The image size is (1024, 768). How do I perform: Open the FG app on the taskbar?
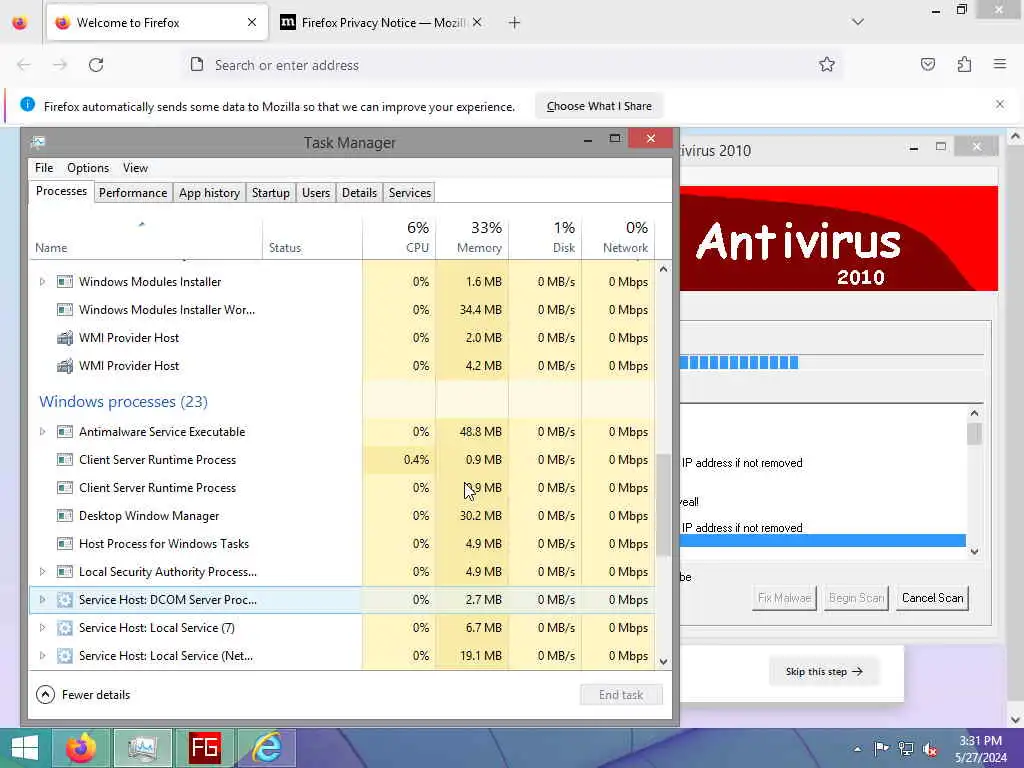click(x=204, y=748)
